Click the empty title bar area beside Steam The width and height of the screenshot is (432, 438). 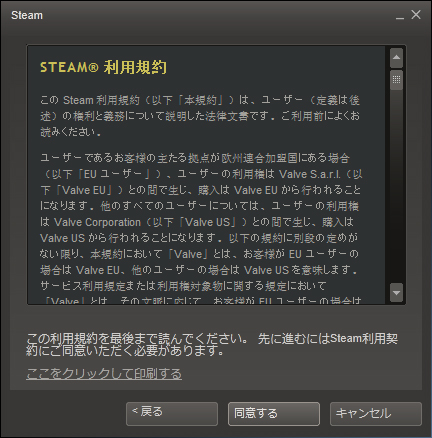217,15
